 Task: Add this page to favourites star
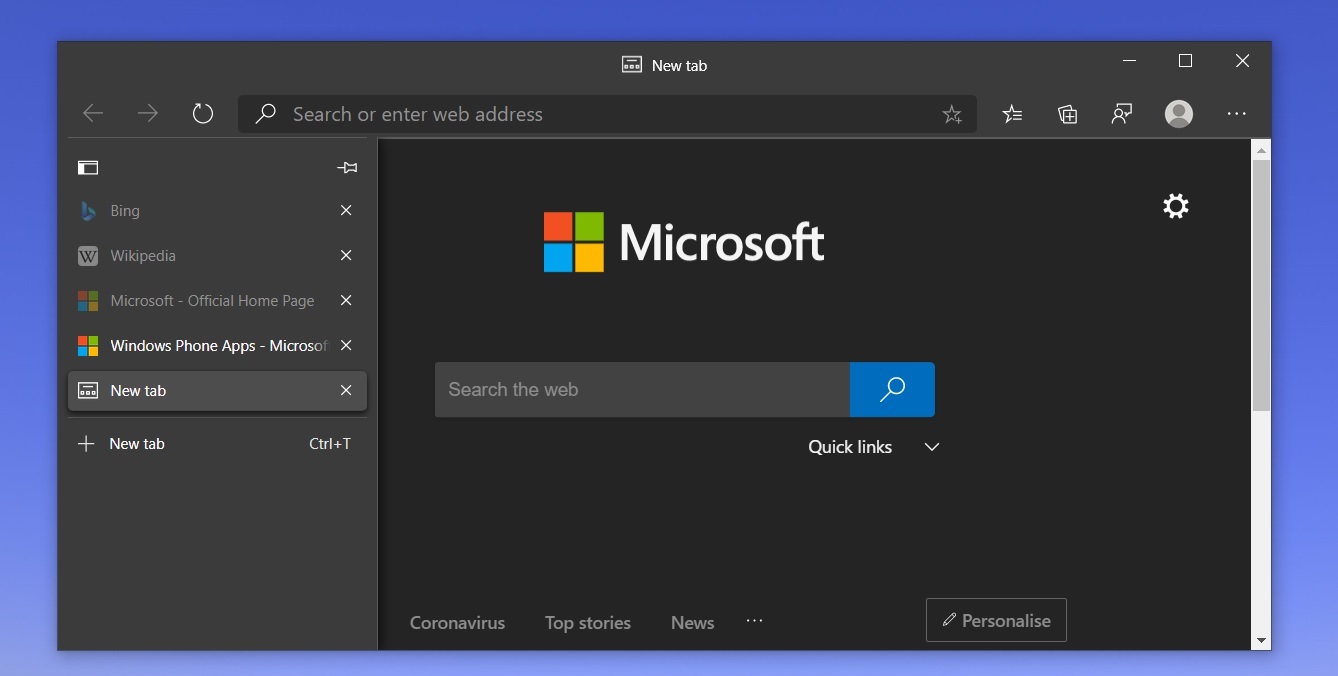click(952, 114)
